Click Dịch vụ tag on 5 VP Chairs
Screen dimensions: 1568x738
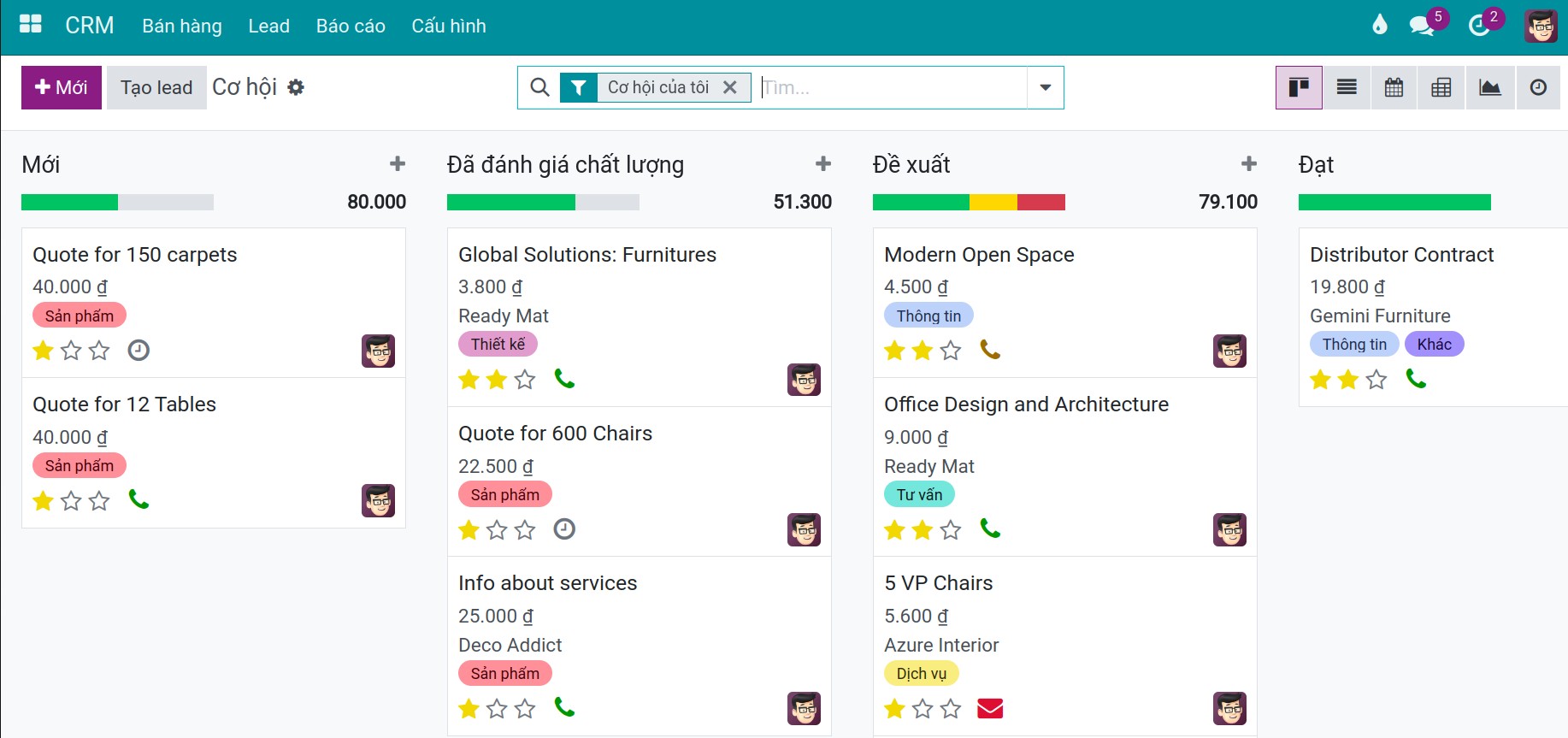click(x=922, y=673)
